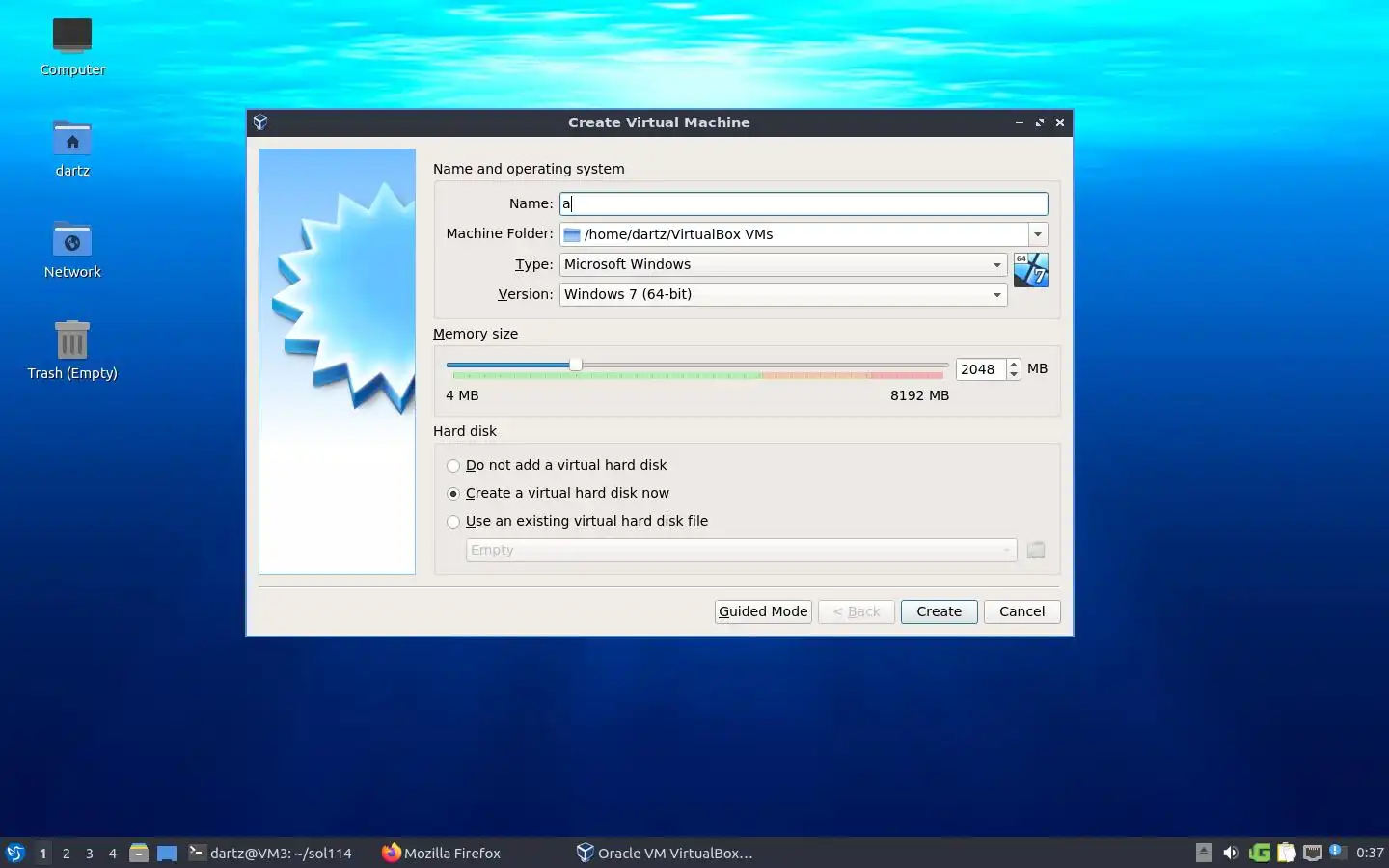1389x868 pixels.
Task: Click the 4 MB minimum label
Action: click(462, 395)
